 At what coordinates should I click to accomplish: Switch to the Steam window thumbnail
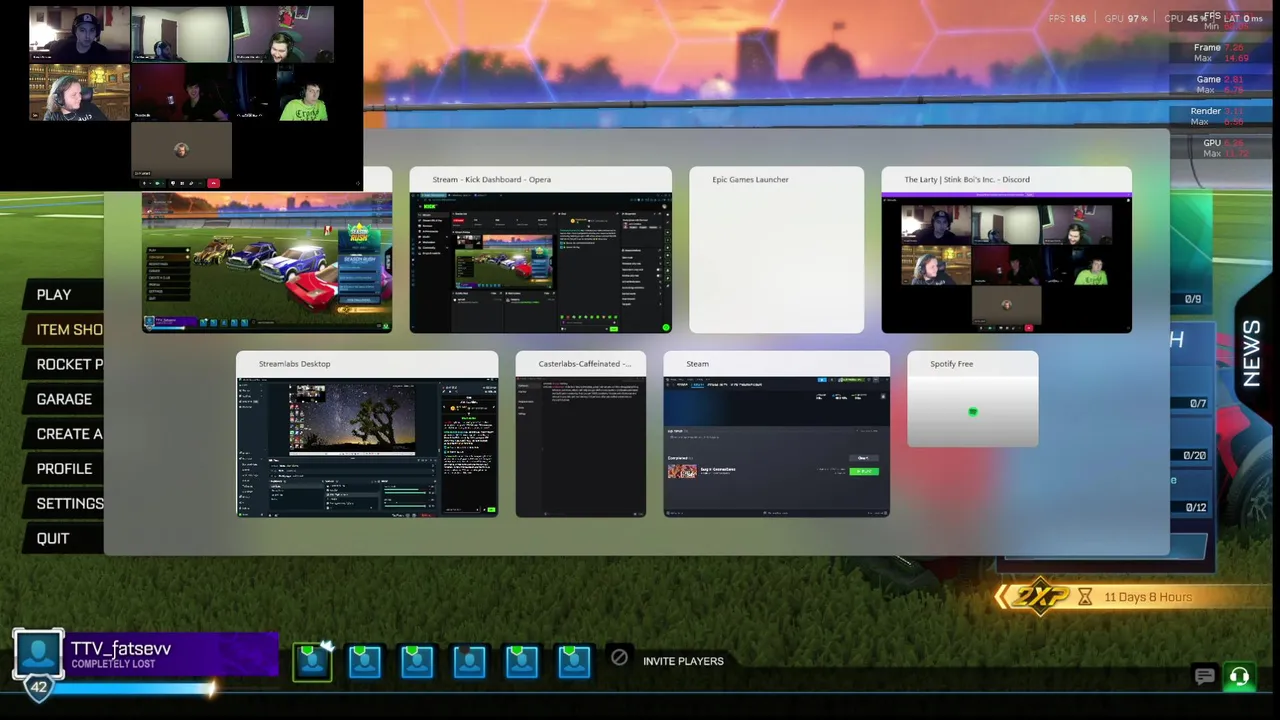click(x=776, y=434)
